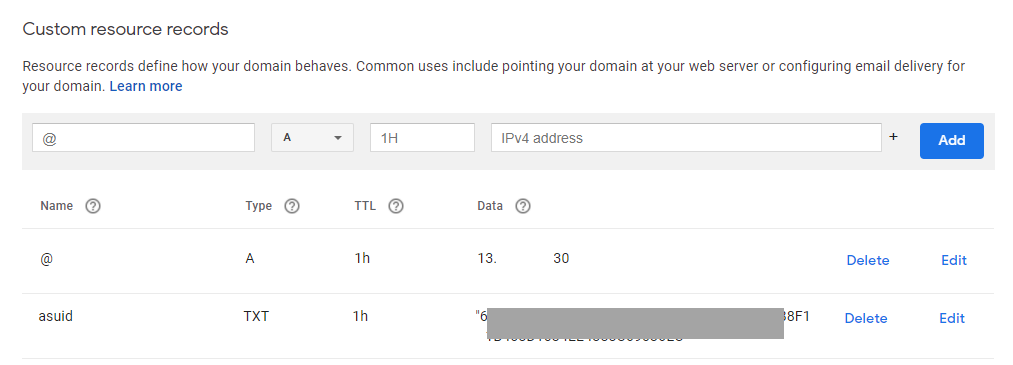1013x365 pixels.
Task: Open the question mark beside TTL
Action: (x=396, y=207)
